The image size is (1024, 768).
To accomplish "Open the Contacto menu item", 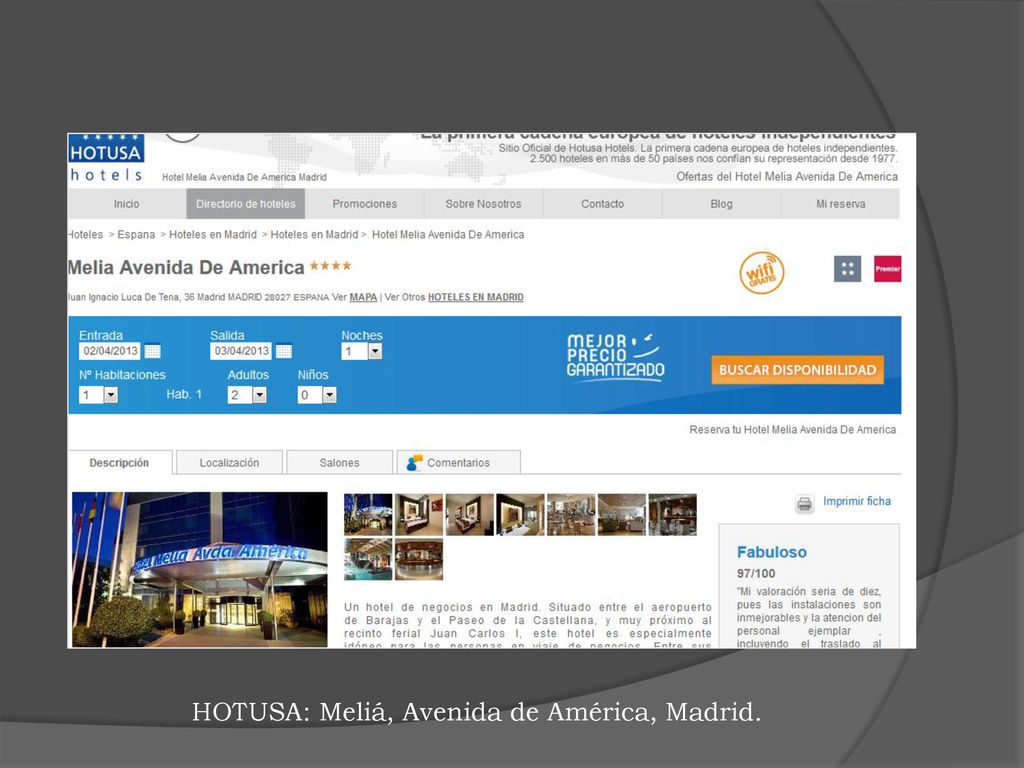I will 602,204.
